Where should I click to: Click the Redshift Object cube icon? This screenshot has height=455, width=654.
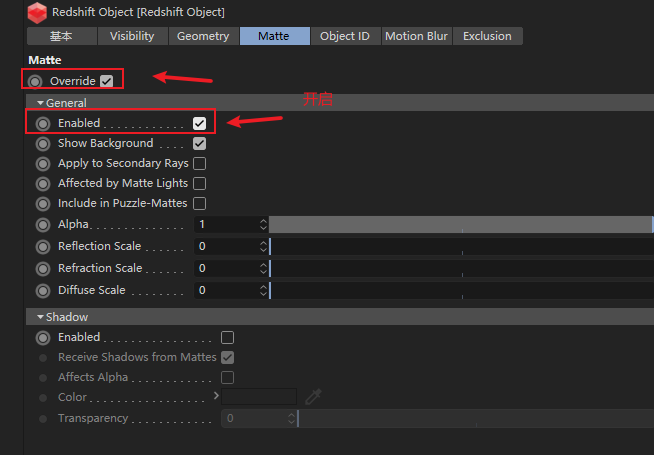coord(37,13)
